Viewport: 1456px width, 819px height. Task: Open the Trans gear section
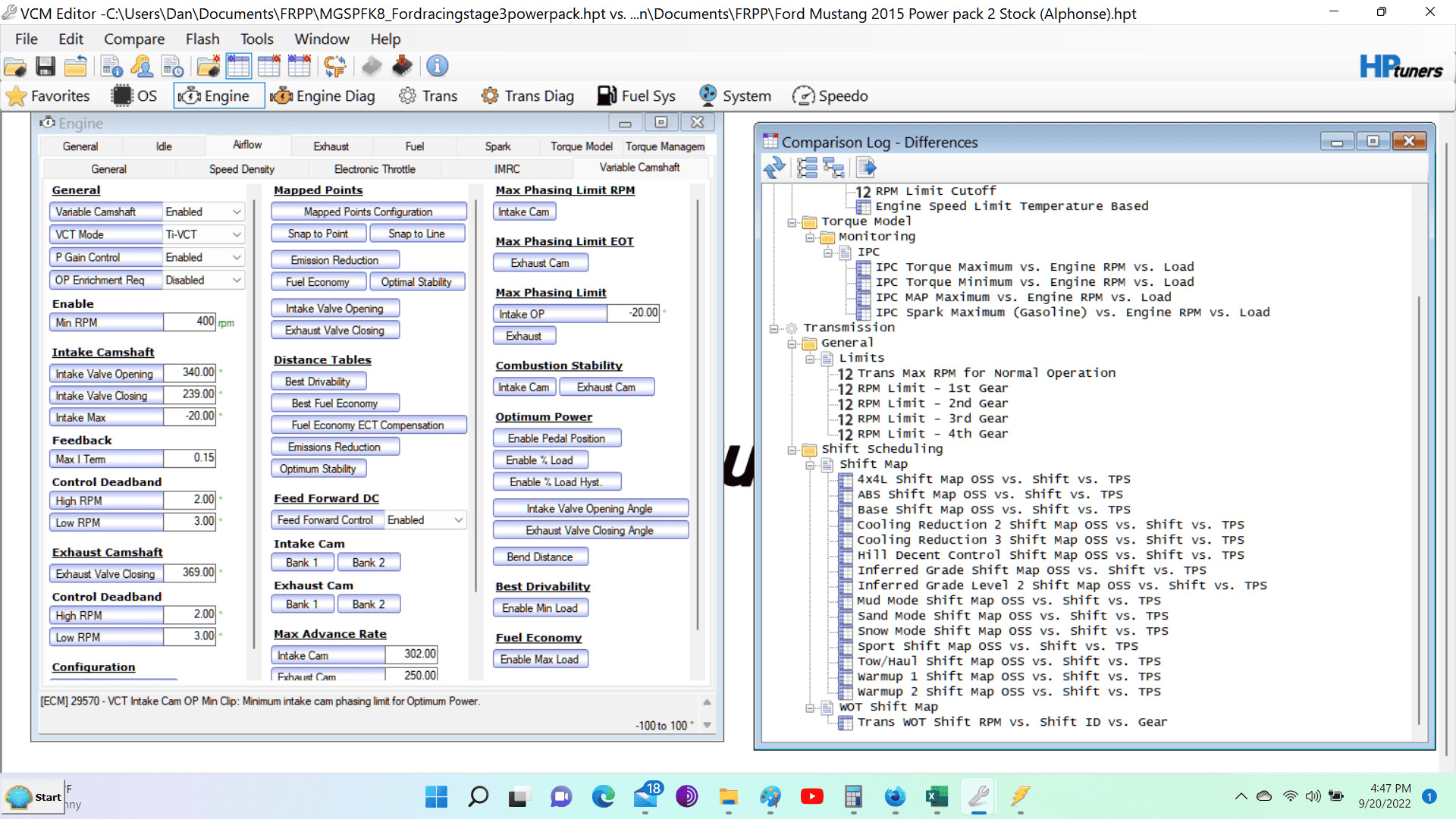click(428, 96)
